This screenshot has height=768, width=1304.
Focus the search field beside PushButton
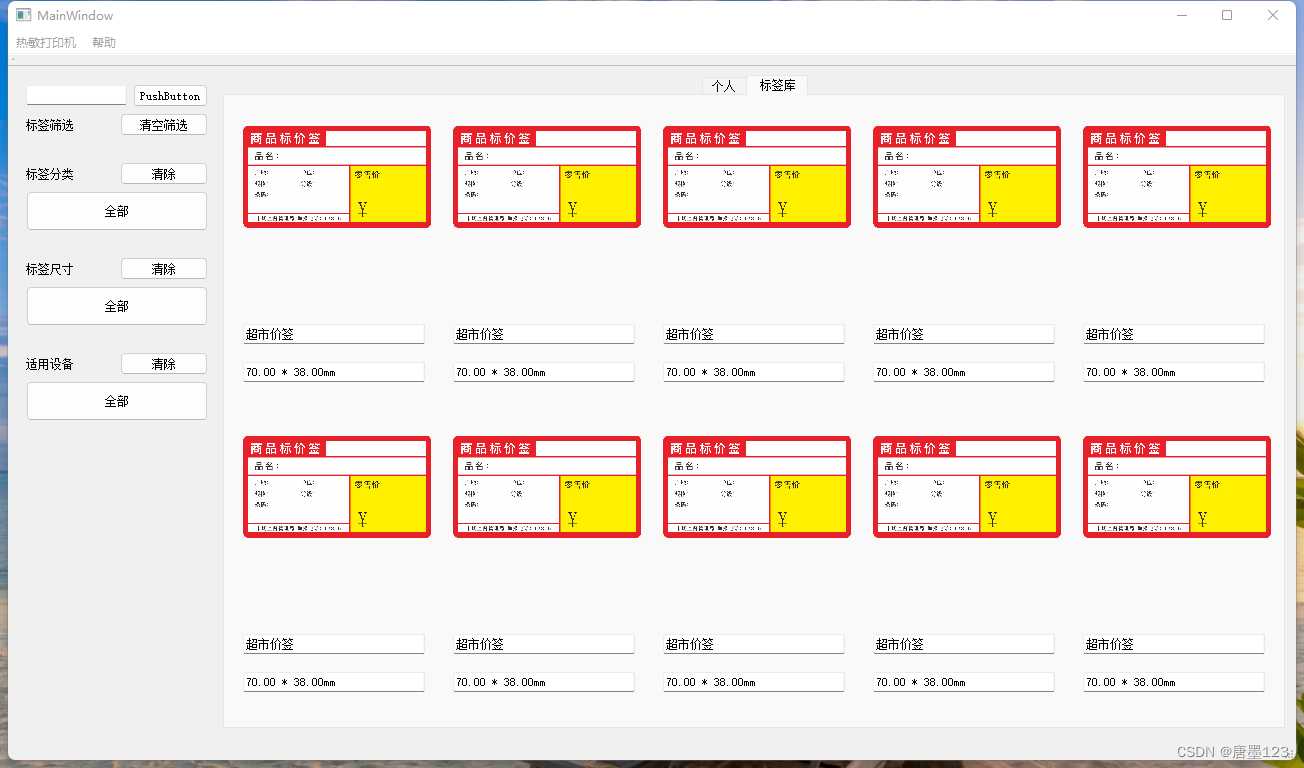tap(76, 95)
